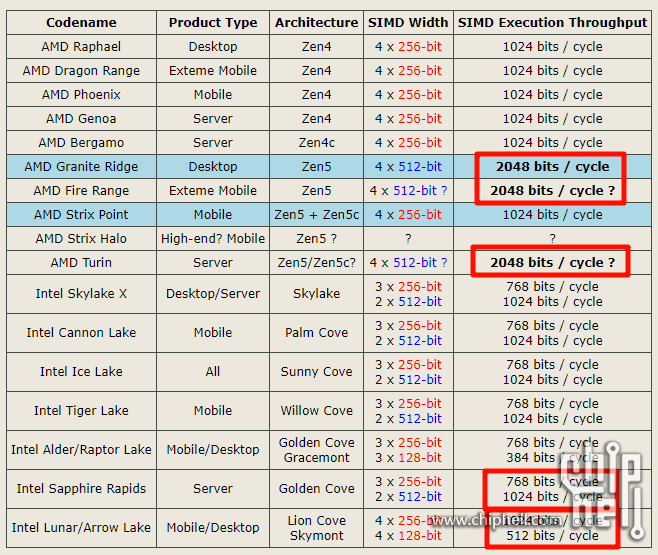Click the AMD Strix Halo cell
The image size is (658, 555).
pyautogui.click(x=81, y=238)
